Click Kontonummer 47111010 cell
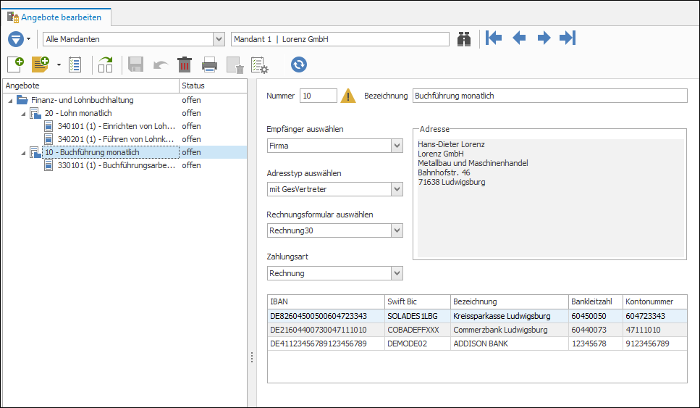The width and height of the screenshot is (700, 408). click(x=654, y=330)
